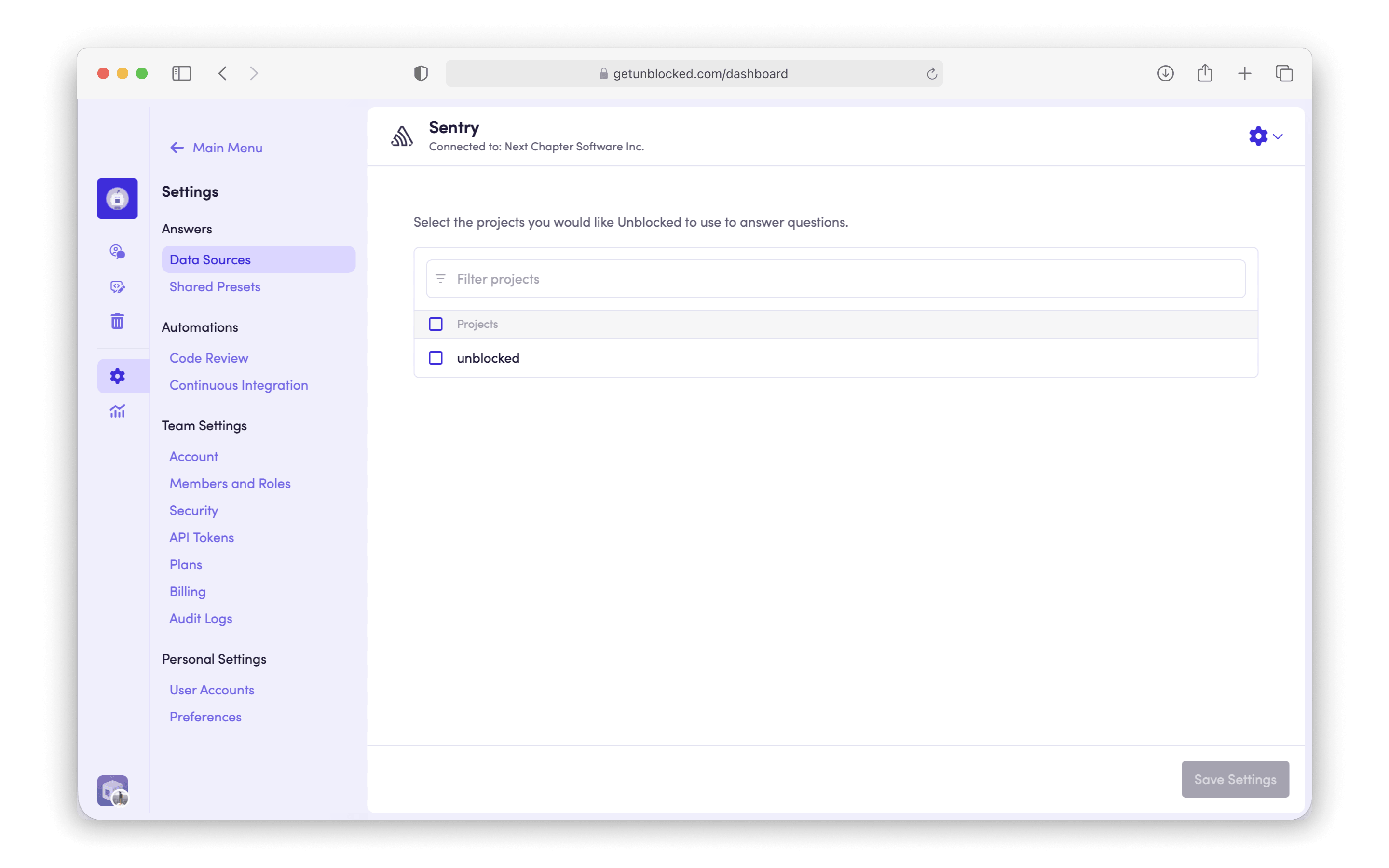Image resolution: width=1389 pixels, height=868 pixels.
Task: Switch to the Shared Presets section
Action: (x=215, y=286)
